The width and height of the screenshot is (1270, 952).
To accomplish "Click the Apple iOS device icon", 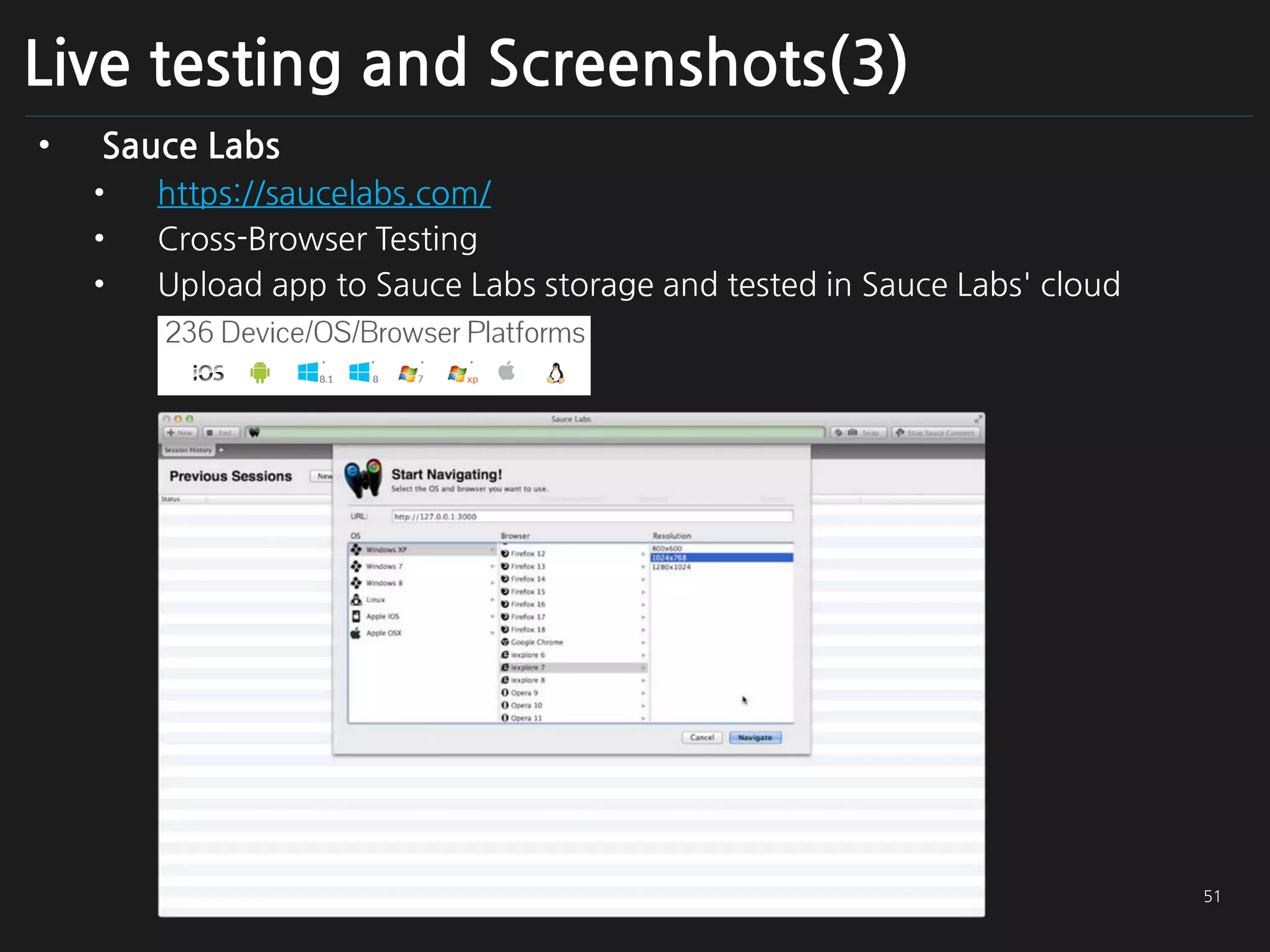I will click(x=356, y=616).
